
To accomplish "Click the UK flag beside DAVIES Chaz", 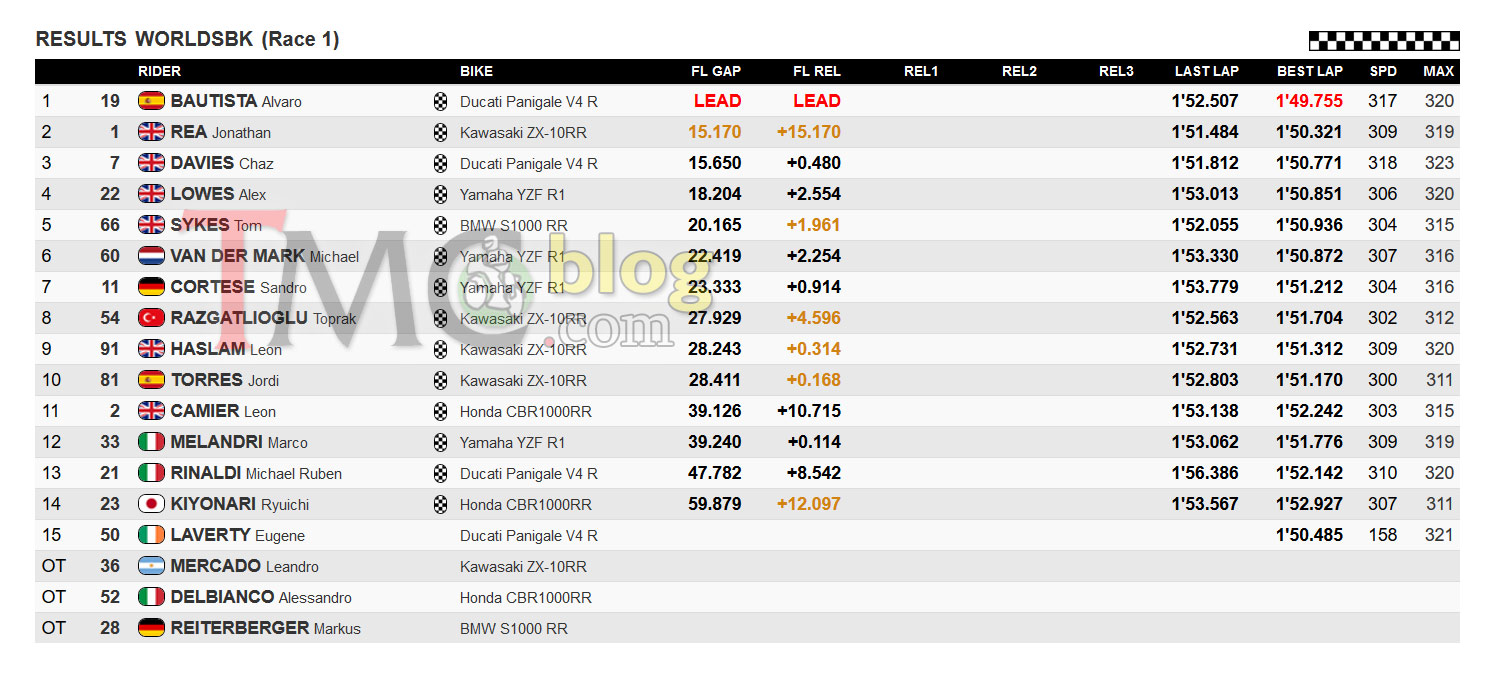I will click(x=151, y=163).
